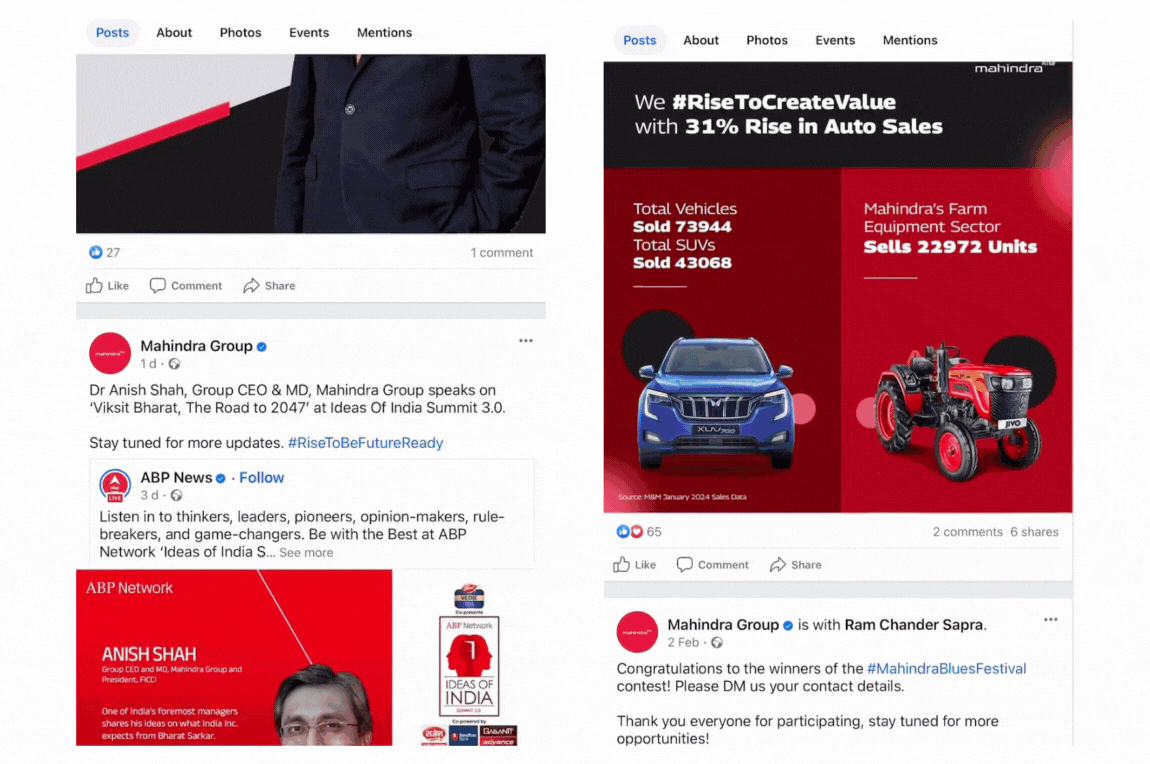Screen dimensions: 1150x764
Task: Follow the ABP News page
Action: pos(261,477)
